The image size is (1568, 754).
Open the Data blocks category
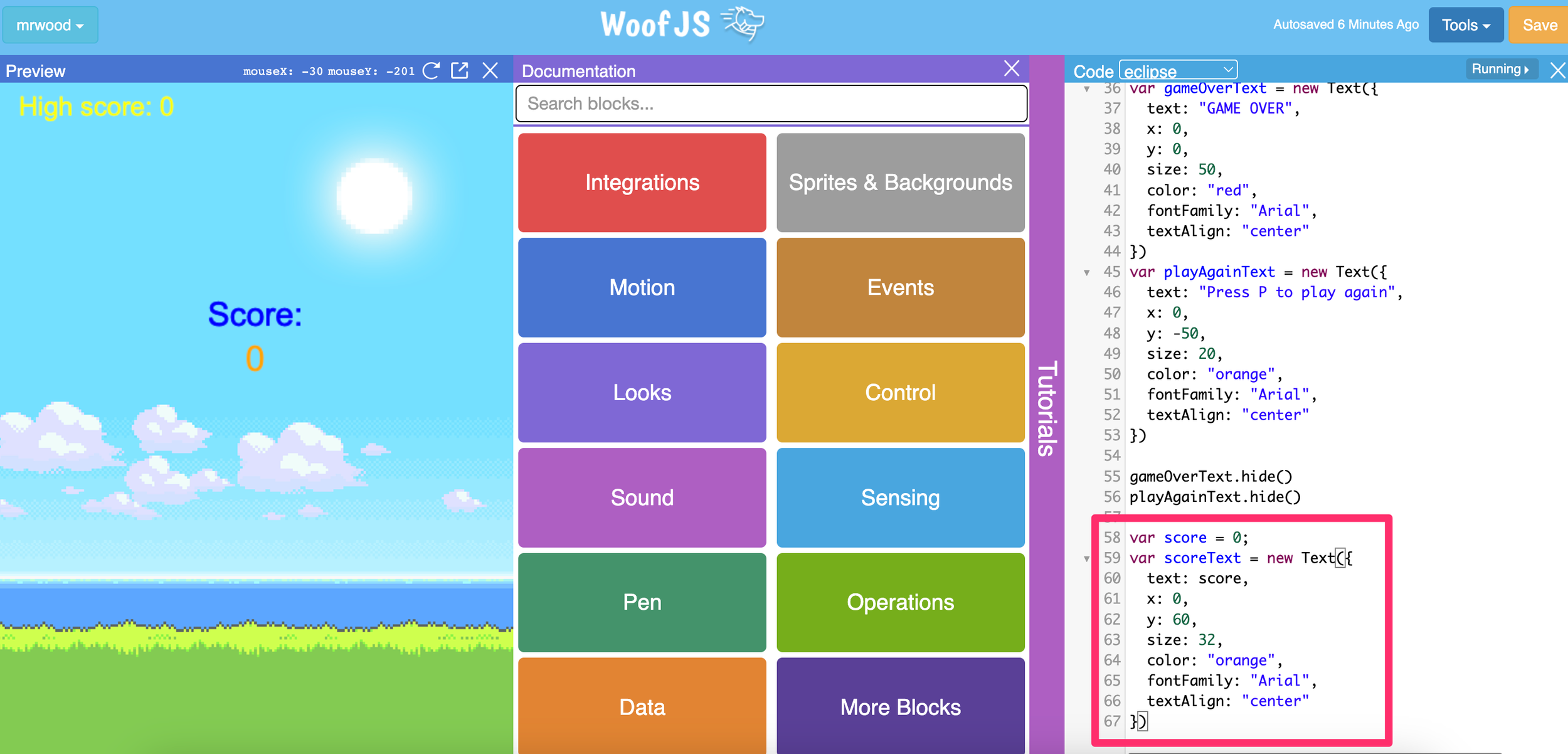(x=641, y=706)
